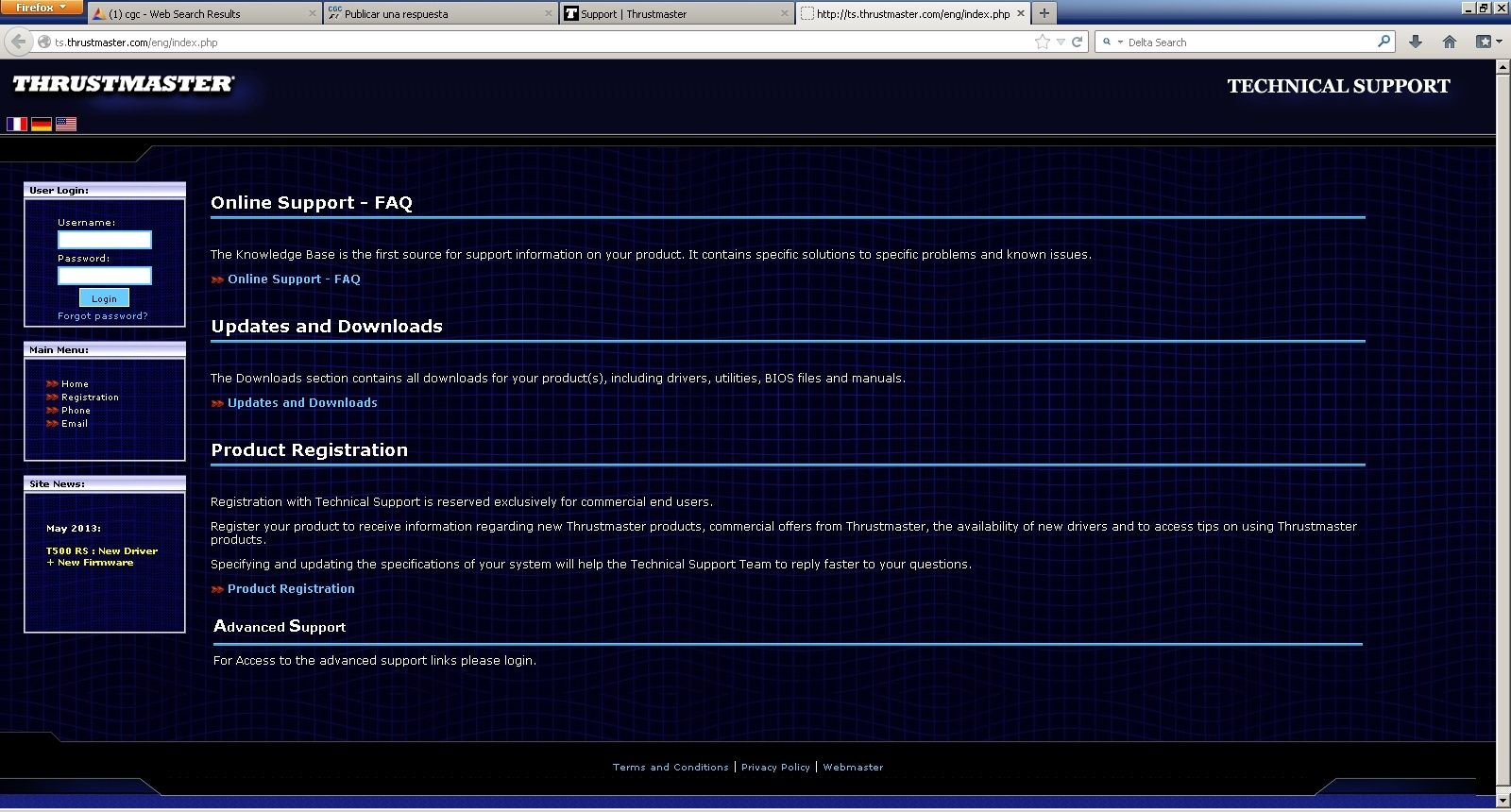The height and width of the screenshot is (812, 1511).
Task: Click the site identity icon in address bar
Action: point(43,42)
